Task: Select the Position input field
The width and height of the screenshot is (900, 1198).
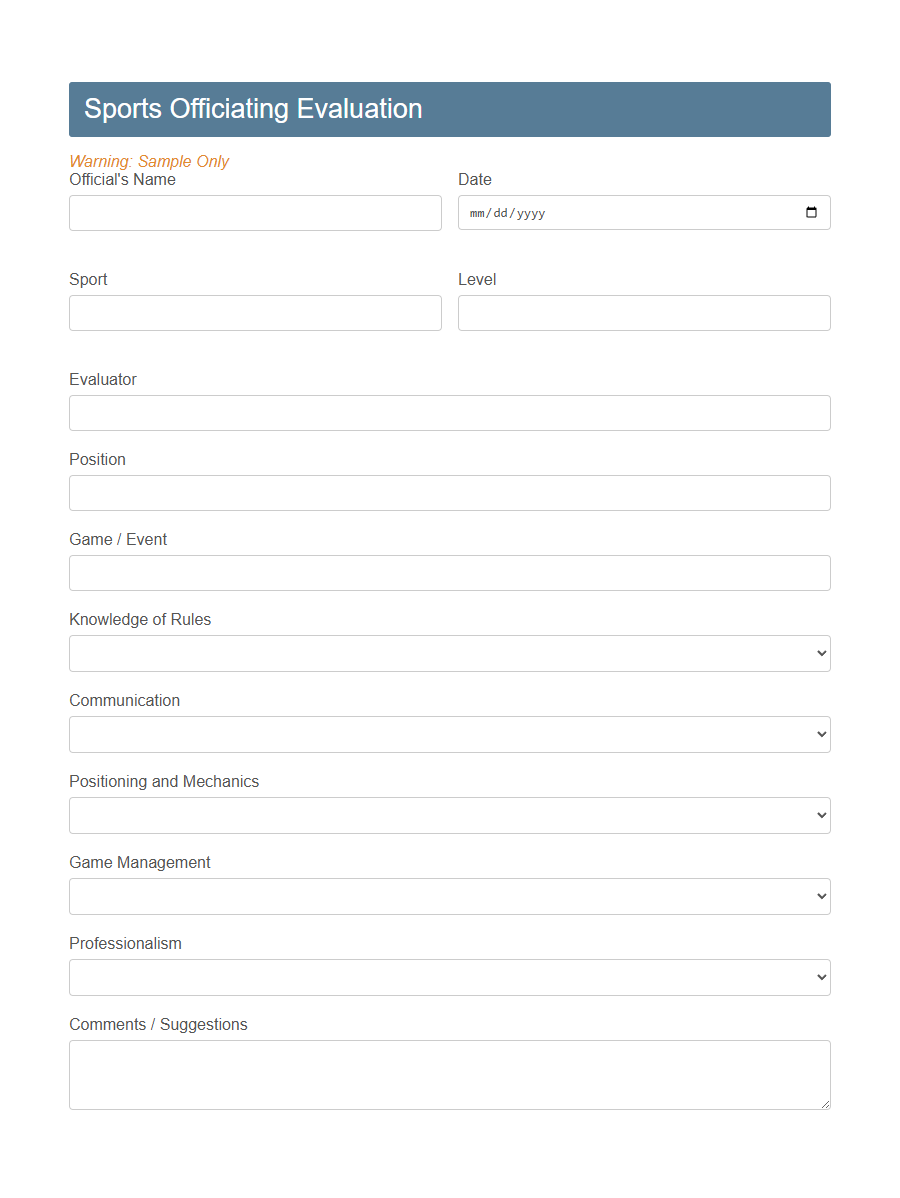Action: click(449, 492)
